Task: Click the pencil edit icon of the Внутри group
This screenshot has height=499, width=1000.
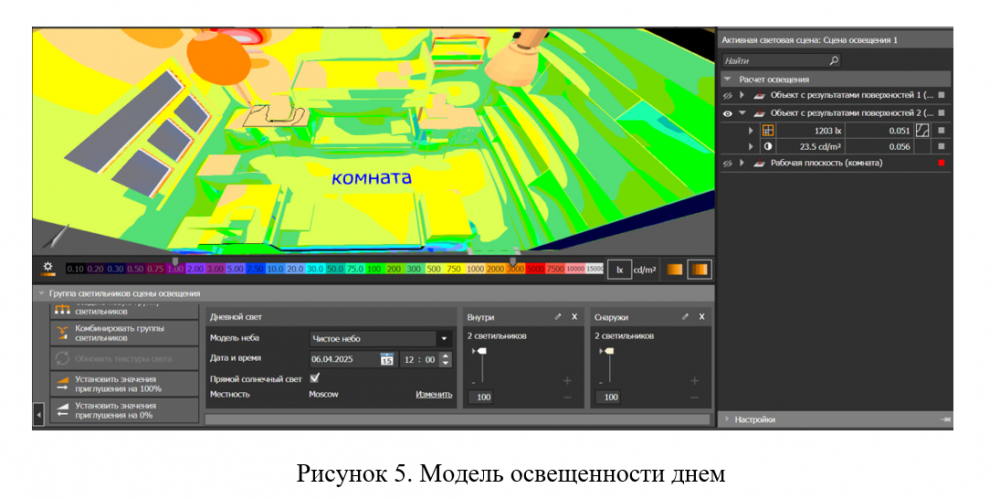Action: point(558,317)
